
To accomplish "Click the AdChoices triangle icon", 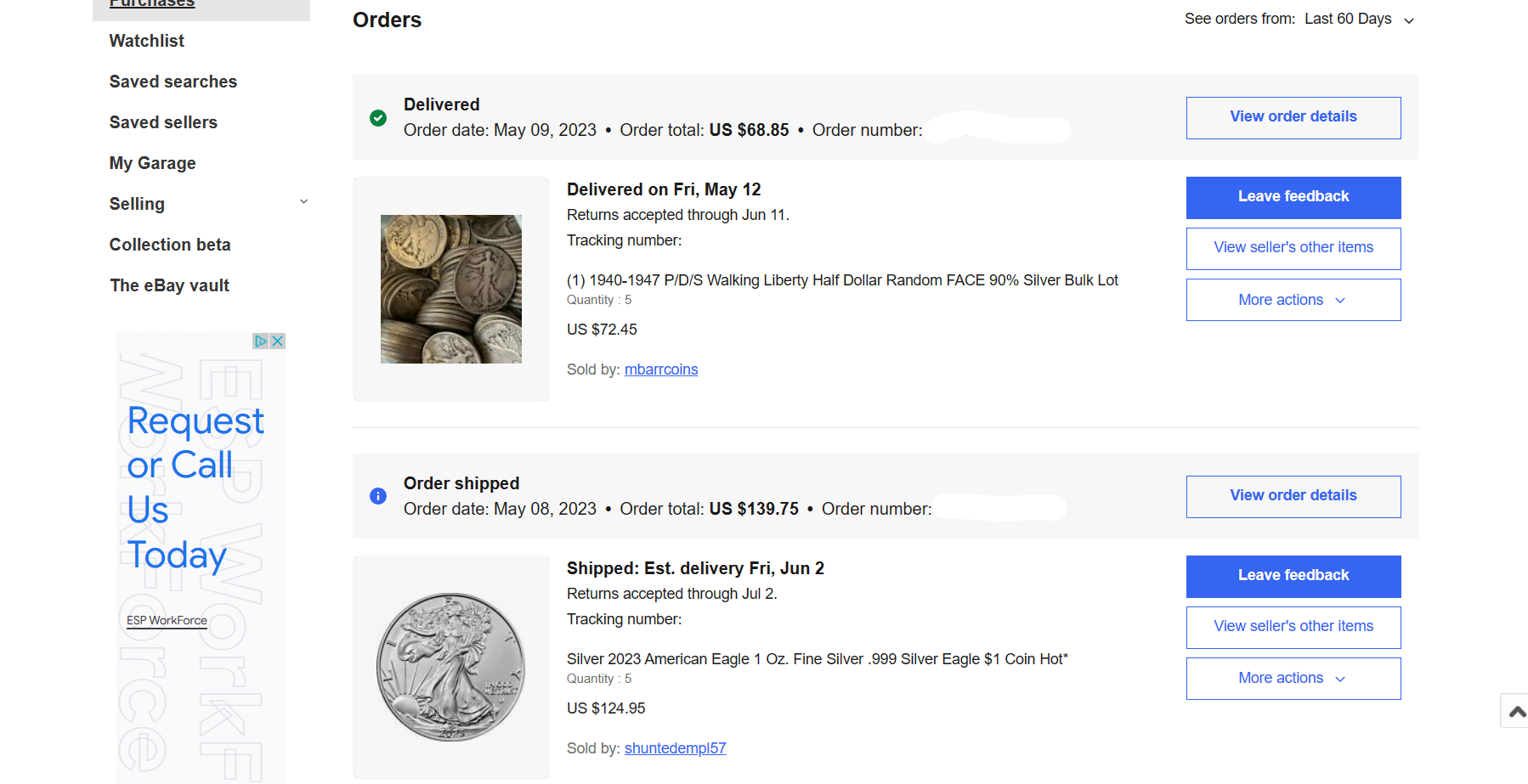I will tap(261, 341).
